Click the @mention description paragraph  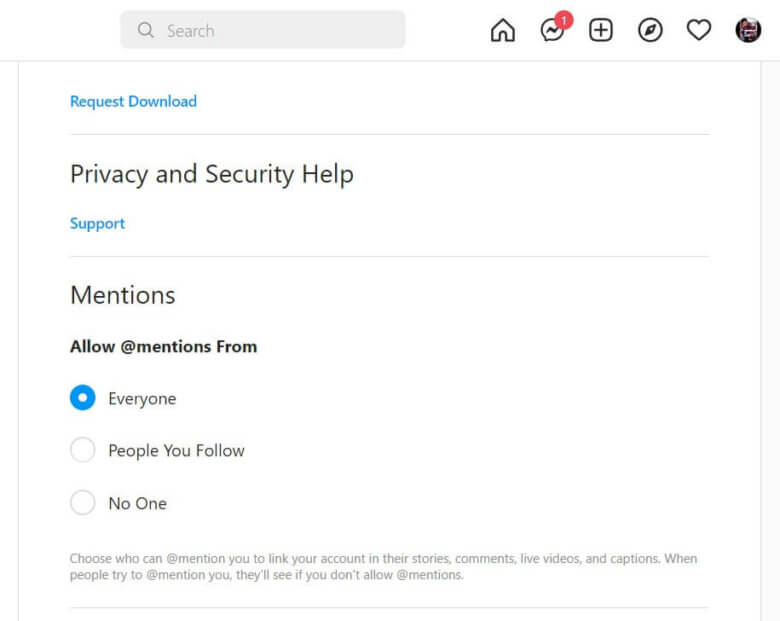click(x=383, y=566)
